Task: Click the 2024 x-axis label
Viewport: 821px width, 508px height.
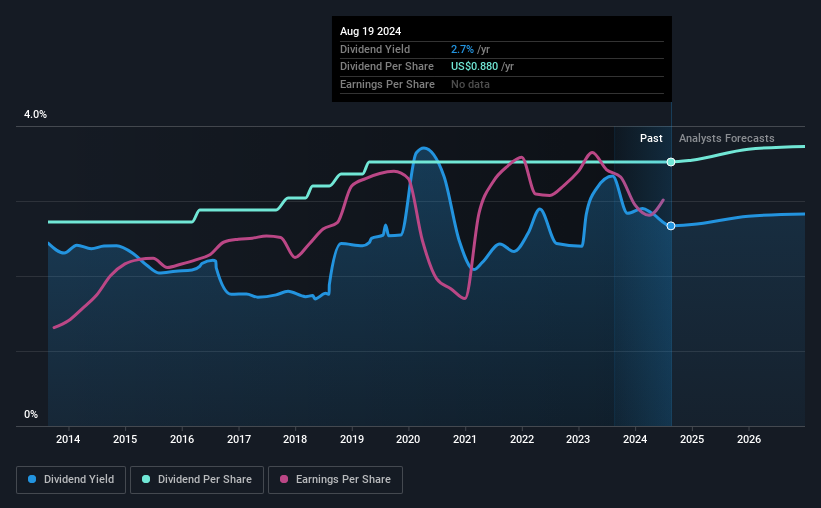Action: [x=635, y=439]
